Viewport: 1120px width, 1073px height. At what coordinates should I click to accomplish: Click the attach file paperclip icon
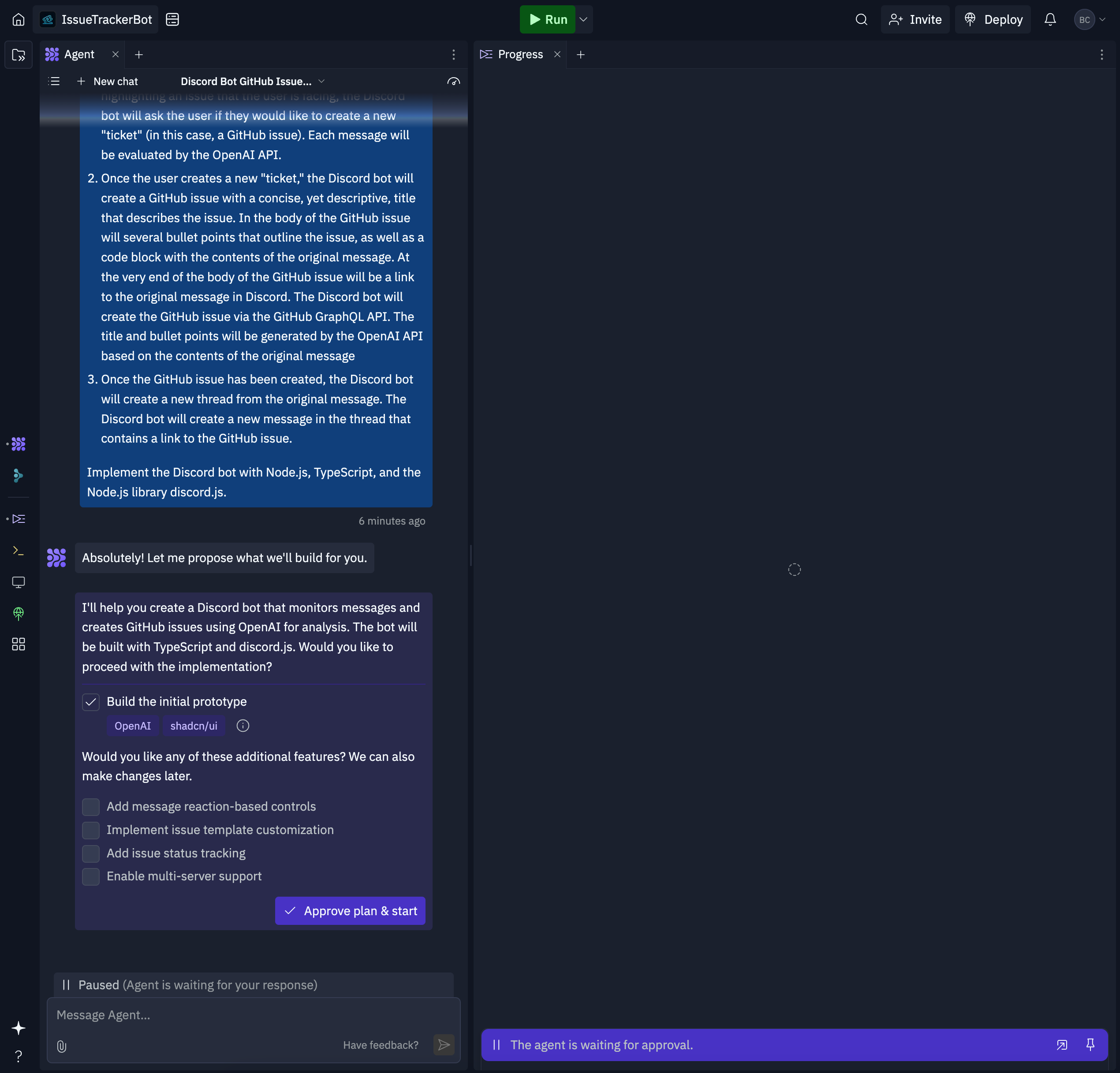pyautogui.click(x=62, y=1046)
